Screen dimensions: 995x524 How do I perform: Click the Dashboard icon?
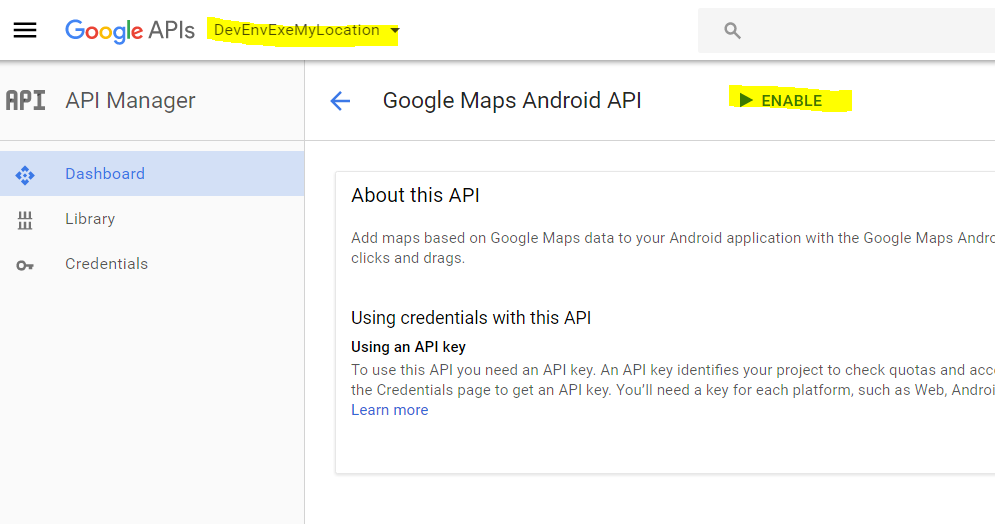pyautogui.click(x=25, y=175)
